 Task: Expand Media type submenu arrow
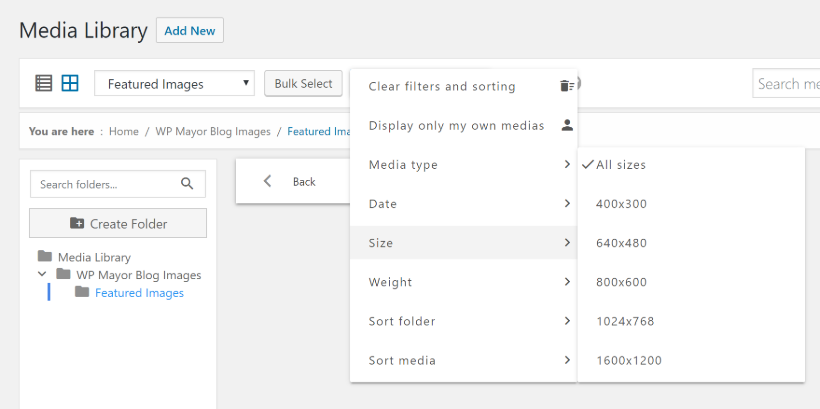pyautogui.click(x=567, y=165)
